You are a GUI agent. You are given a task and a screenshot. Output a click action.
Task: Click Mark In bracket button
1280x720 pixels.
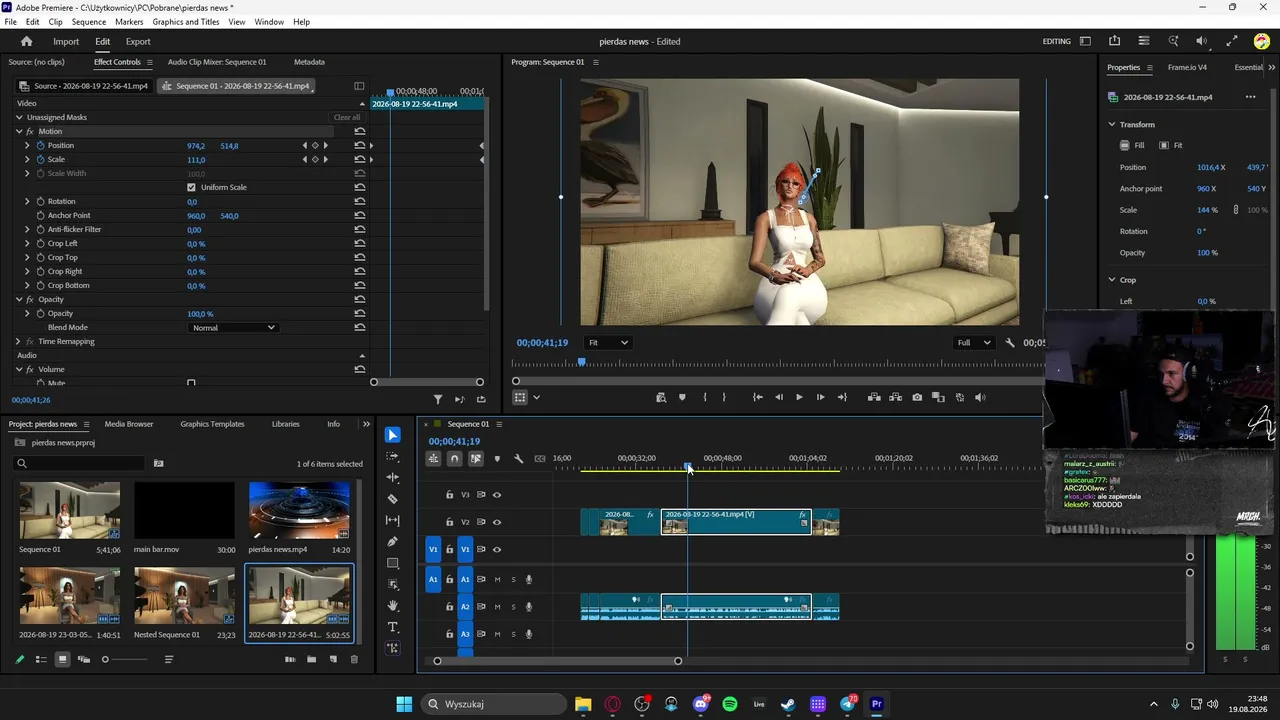coord(705,397)
